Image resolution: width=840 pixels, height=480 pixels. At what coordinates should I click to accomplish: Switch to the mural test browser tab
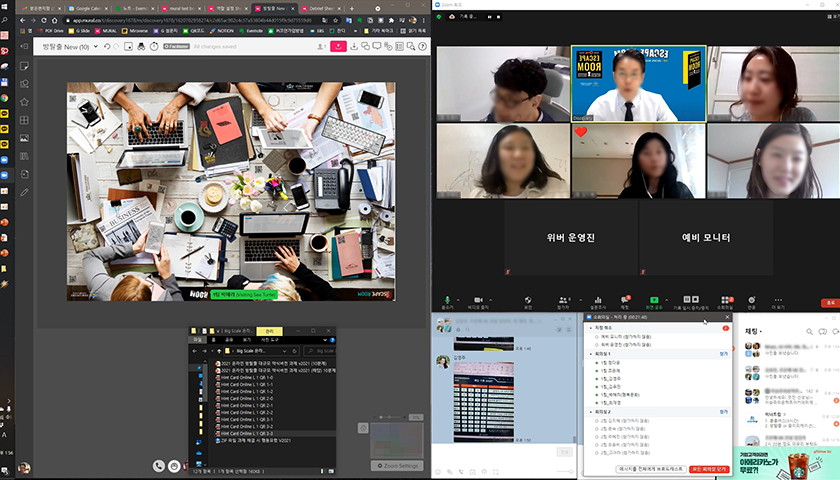181,9
